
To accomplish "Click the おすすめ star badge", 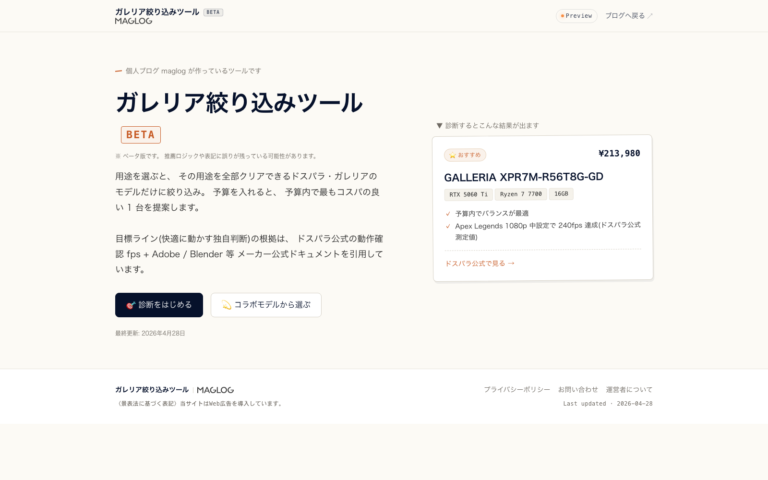I will pos(465,155).
